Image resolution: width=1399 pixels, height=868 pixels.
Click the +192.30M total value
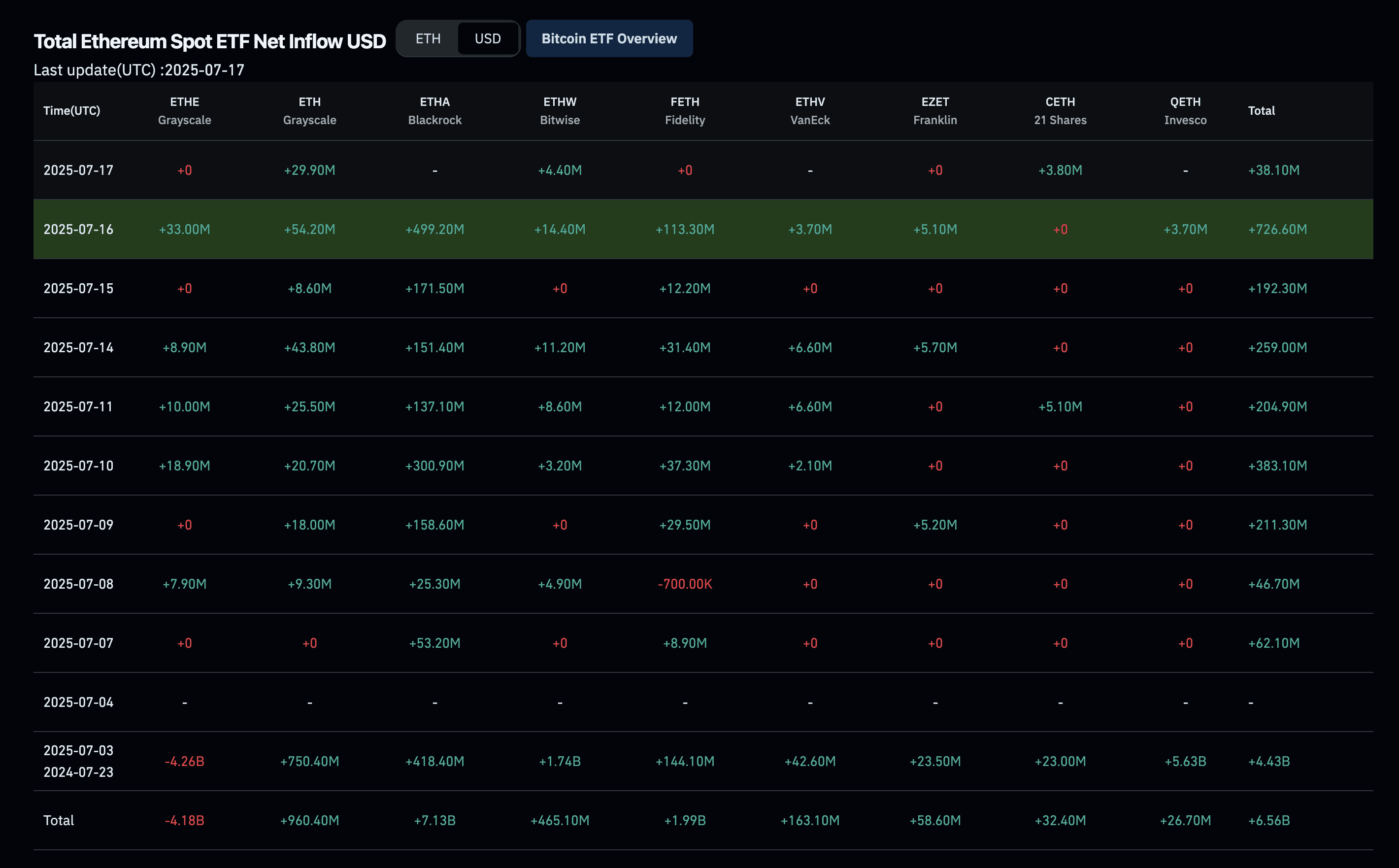pos(1277,289)
